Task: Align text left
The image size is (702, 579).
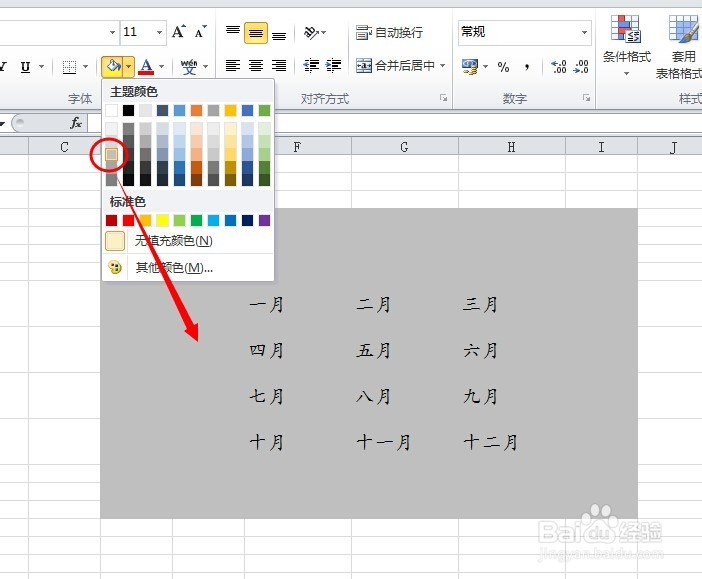Action: point(233,66)
